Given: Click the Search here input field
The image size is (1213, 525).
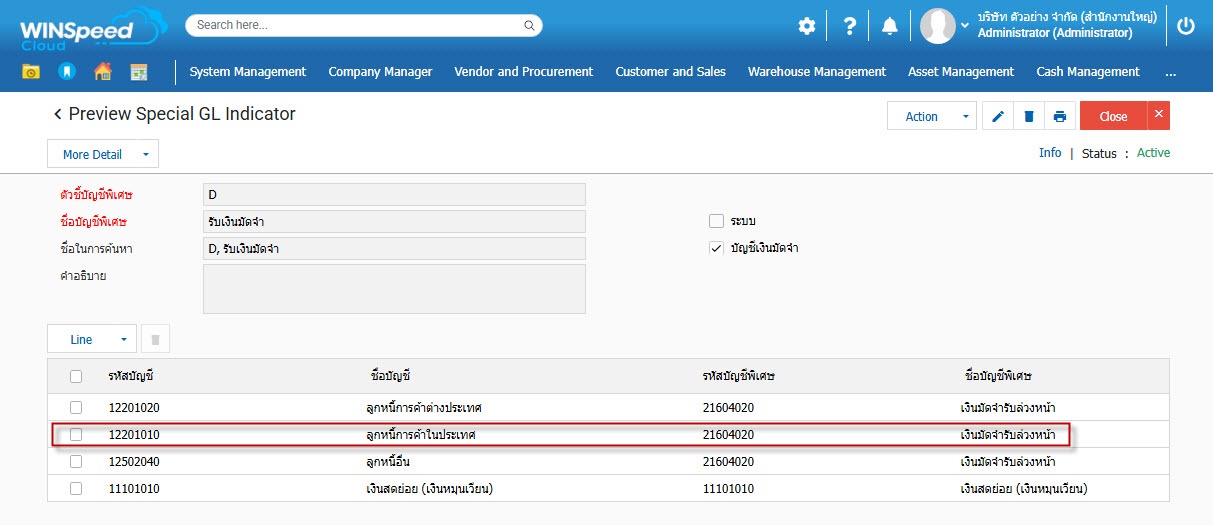Looking at the screenshot, I should pyautogui.click(x=364, y=25).
